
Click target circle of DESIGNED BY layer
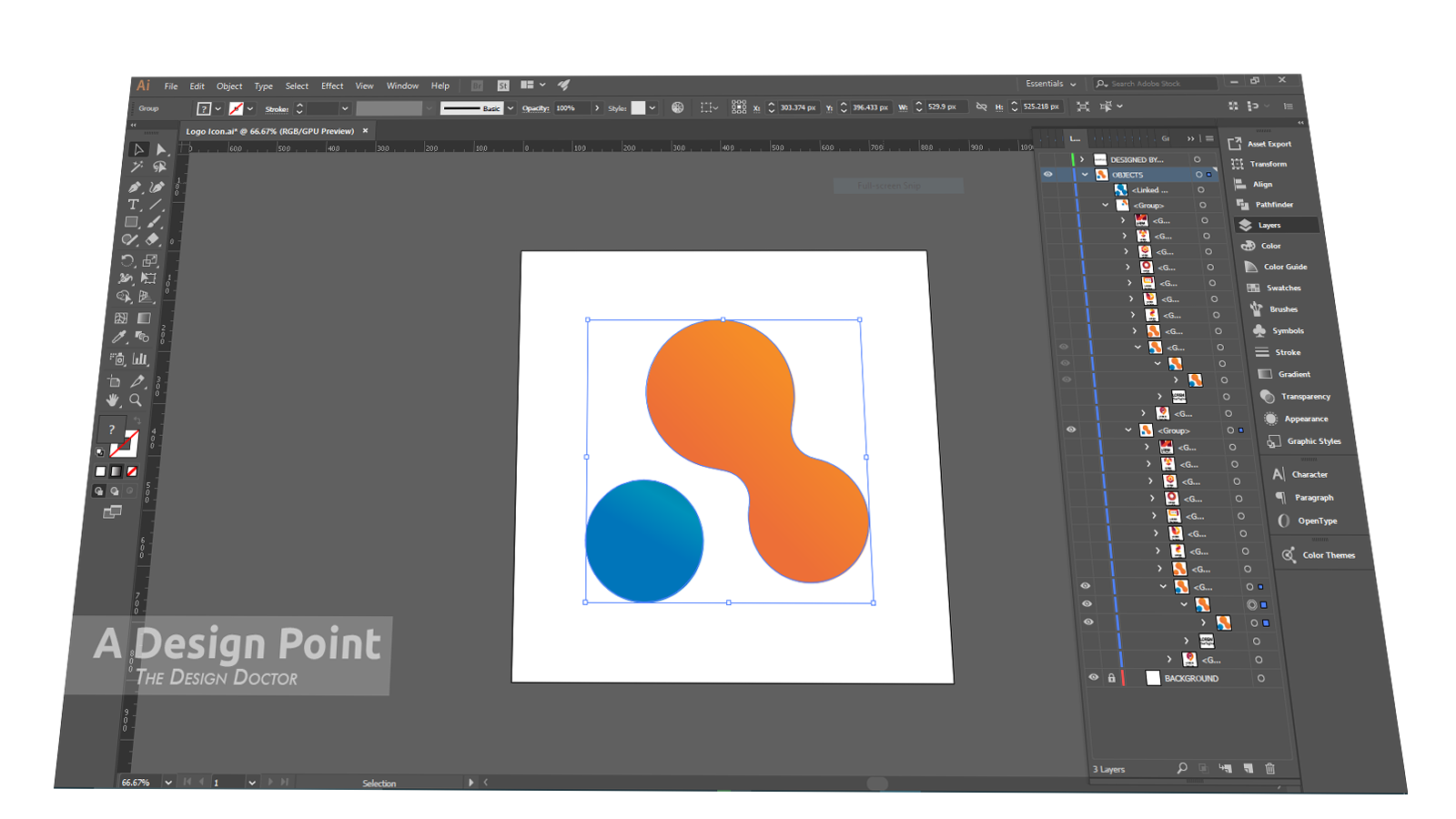[x=1197, y=159]
